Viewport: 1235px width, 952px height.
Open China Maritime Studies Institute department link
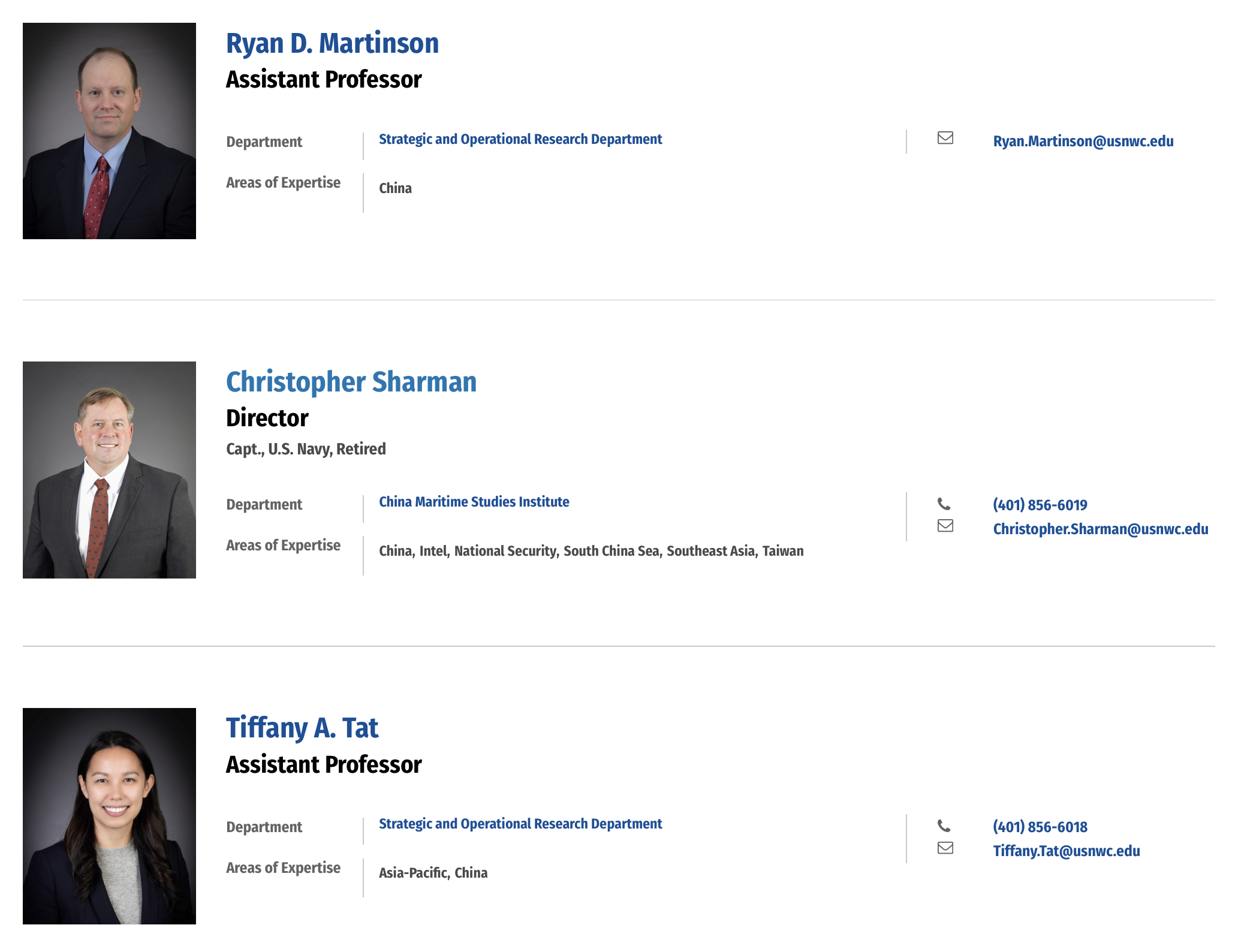474,502
